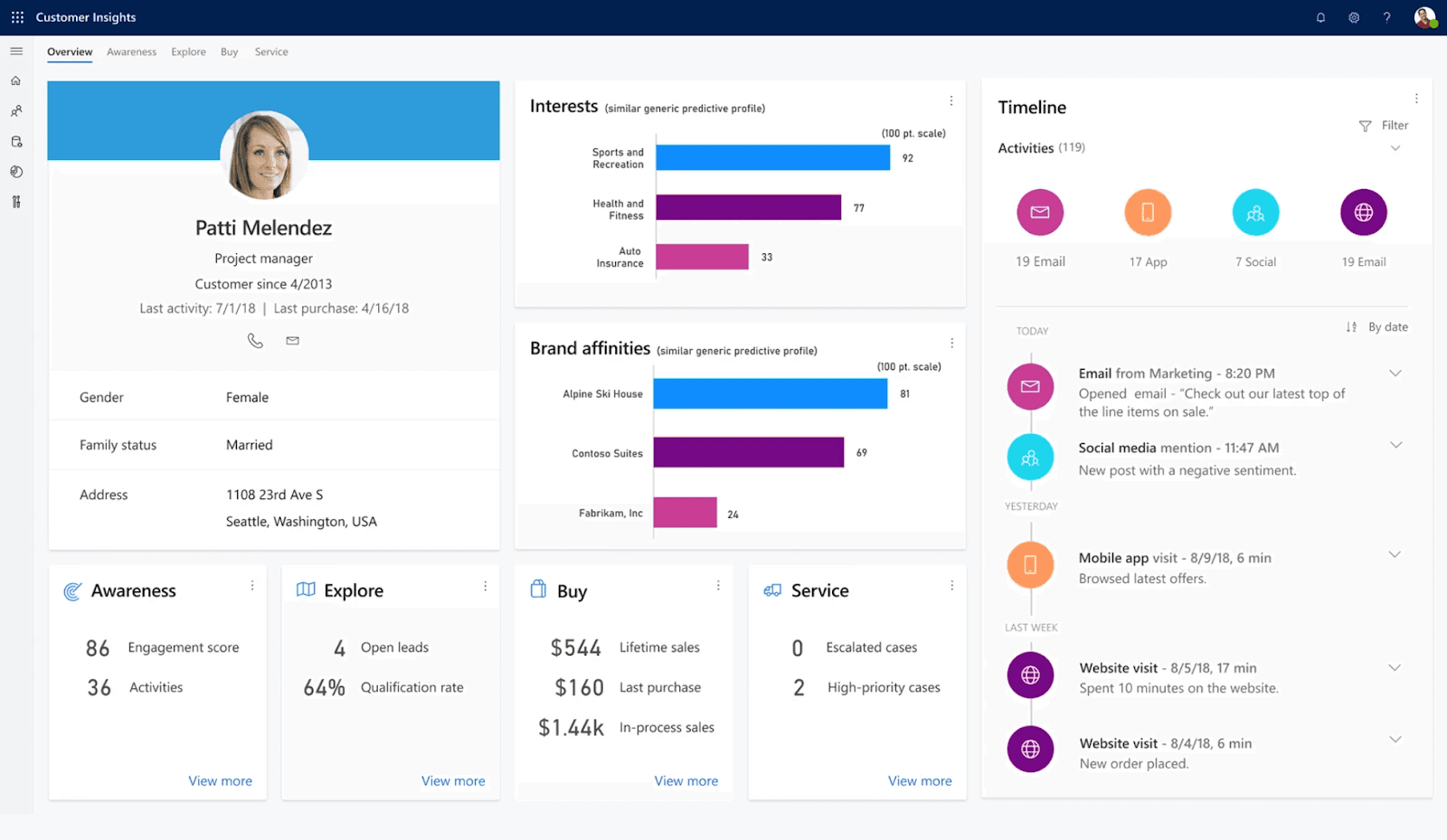Expand Website visit 8/4/18 timeline entry
Viewport: 1447px width, 840px height.
(1395, 740)
